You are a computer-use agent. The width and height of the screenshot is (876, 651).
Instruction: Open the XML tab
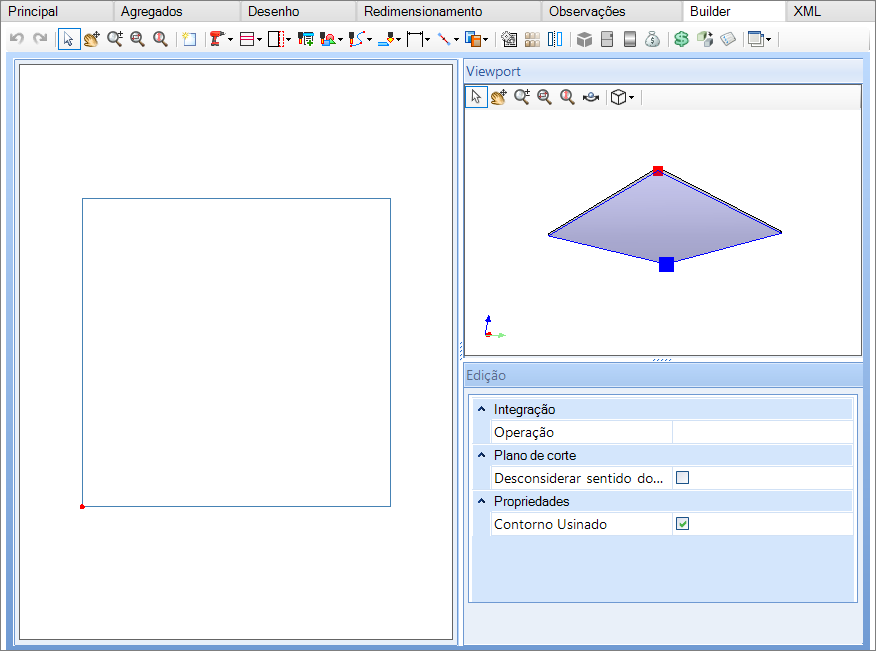[807, 11]
